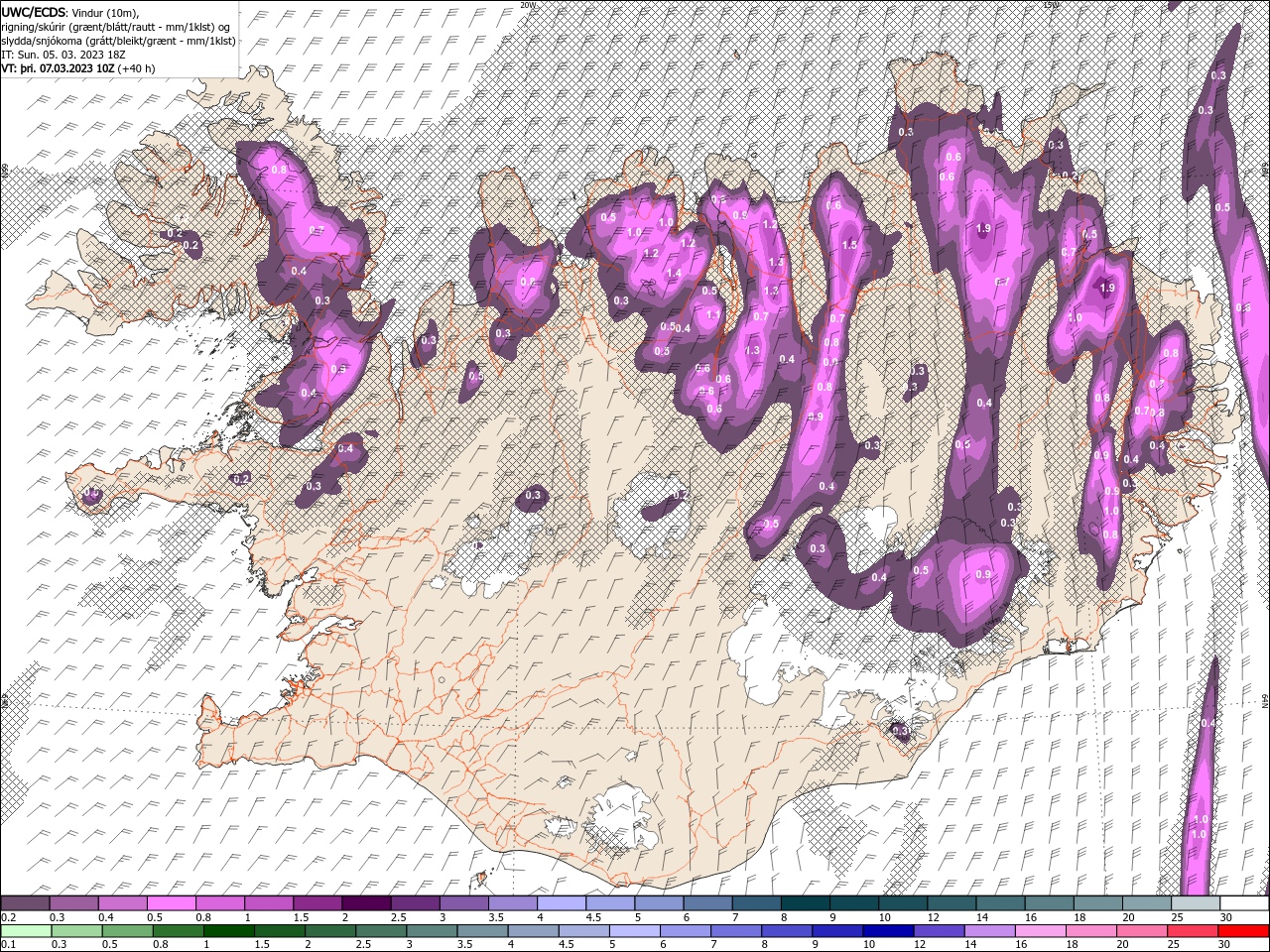Click the snow scale swatch starting at 16

pos(1050,903)
